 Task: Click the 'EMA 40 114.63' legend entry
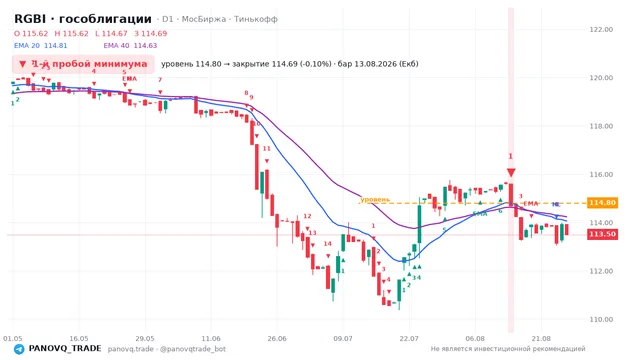coord(130,46)
